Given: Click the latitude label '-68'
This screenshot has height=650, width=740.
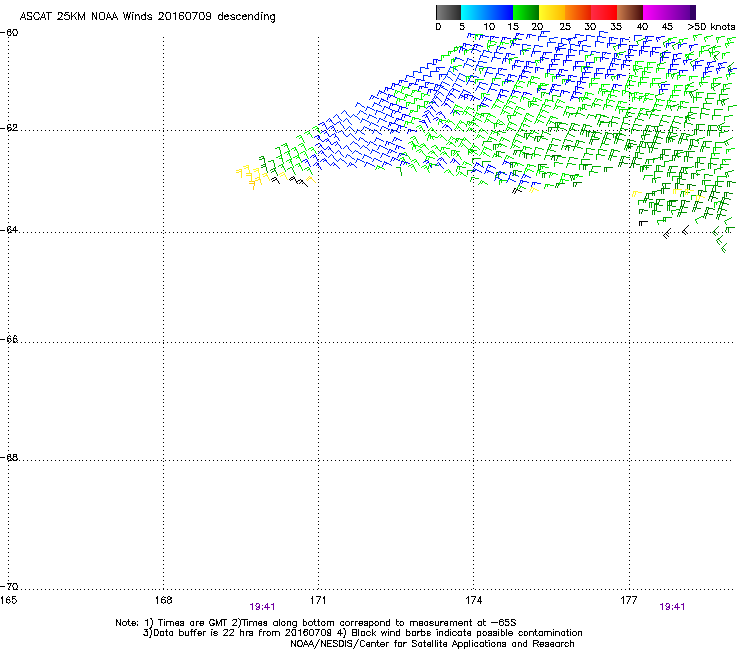Looking at the screenshot, I should [x=9, y=457].
